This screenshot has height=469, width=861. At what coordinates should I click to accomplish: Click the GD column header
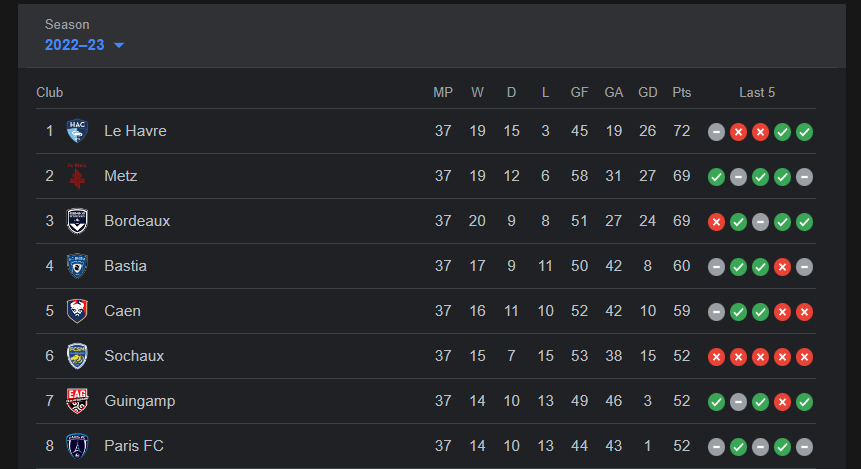647,93
